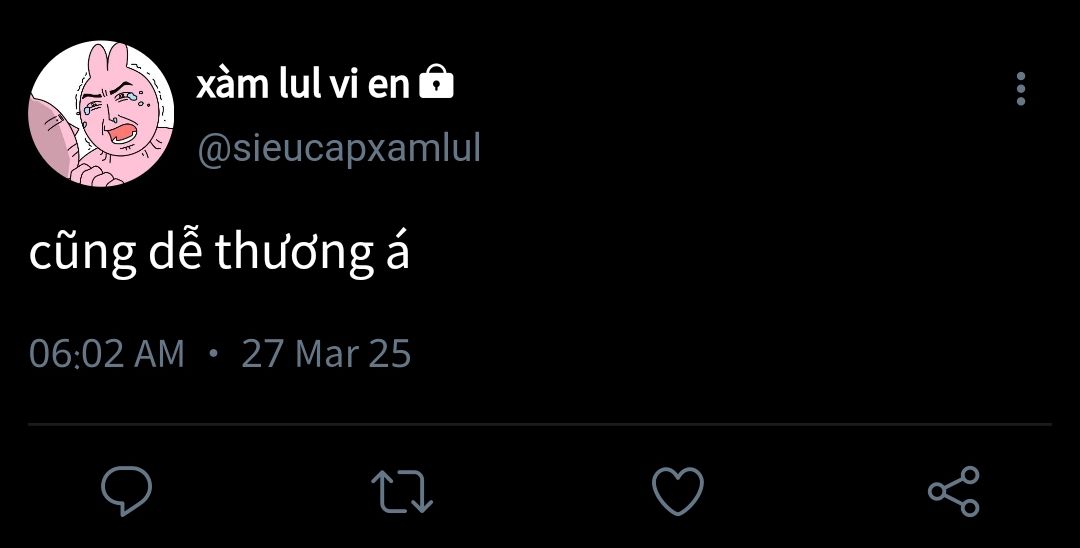The width and height of the screenshot is (1080, 548).
Task: Open the three-dot more options menu
Action: (1021, 89)
